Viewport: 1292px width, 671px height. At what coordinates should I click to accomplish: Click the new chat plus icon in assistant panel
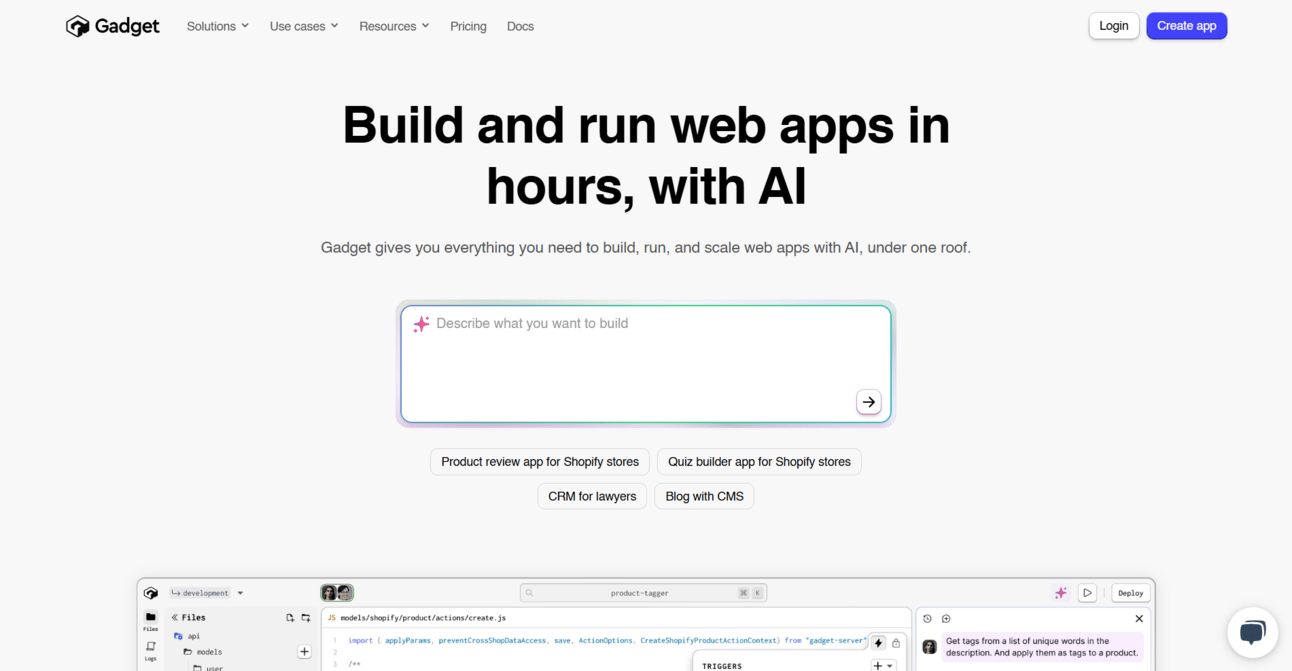pos(946,619)
